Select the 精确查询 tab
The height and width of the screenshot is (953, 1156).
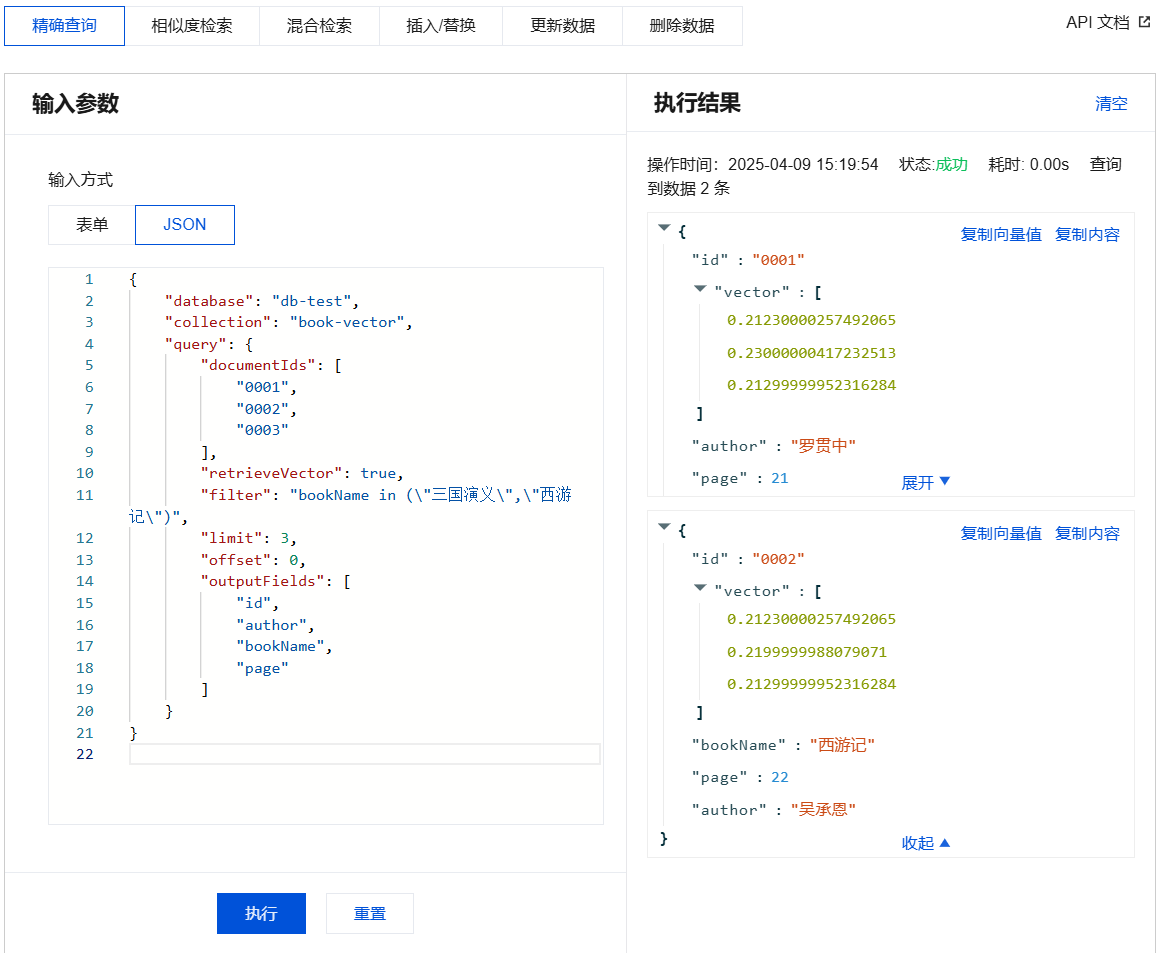[64, 26]
